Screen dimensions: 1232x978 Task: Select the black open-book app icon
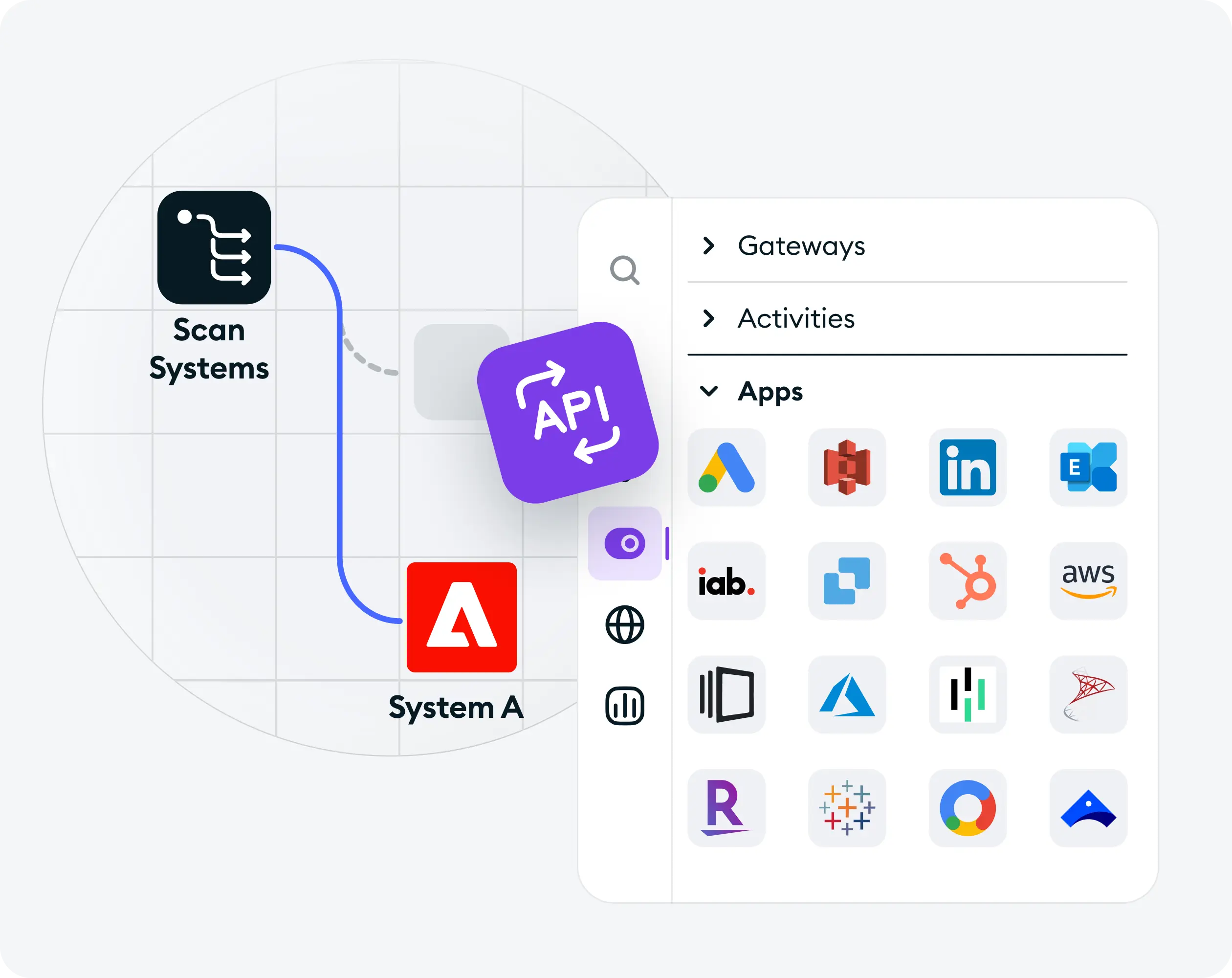click(x=726, y=694)
